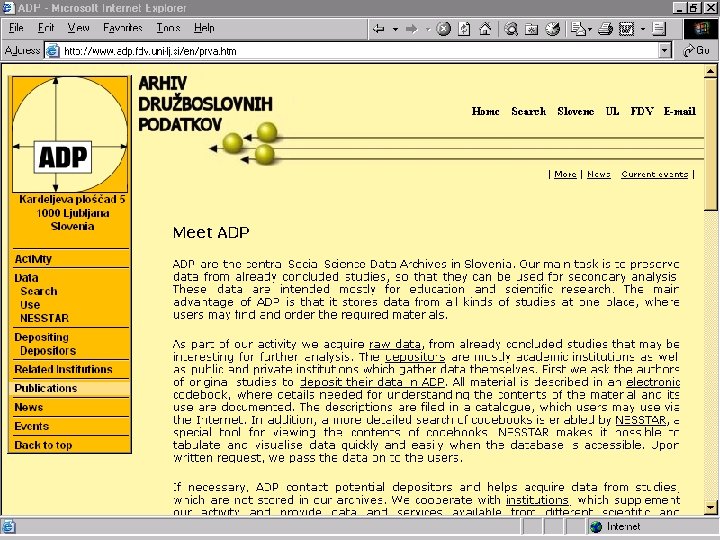Open the address bar URL dropdown

(665, 51)
